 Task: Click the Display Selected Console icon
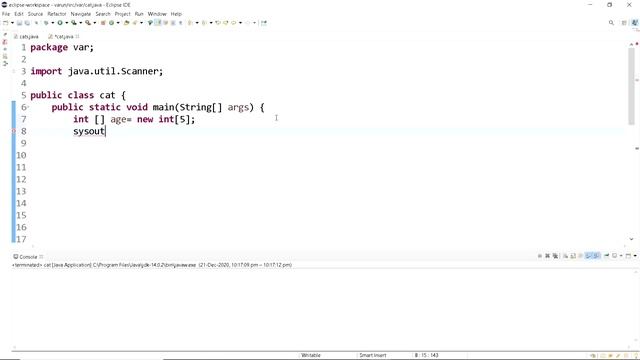[614, 256]
